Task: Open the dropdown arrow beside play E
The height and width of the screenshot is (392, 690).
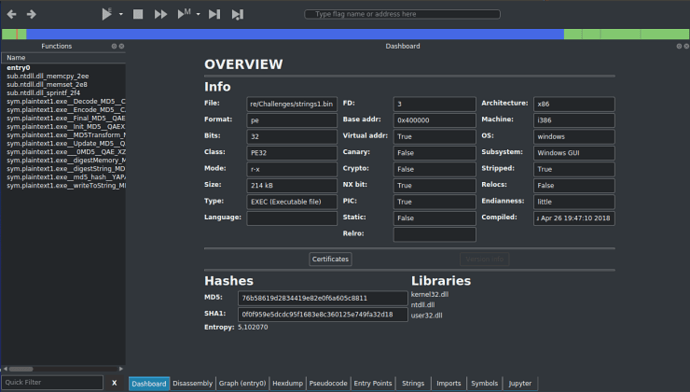Action: [x=121, y=15]
